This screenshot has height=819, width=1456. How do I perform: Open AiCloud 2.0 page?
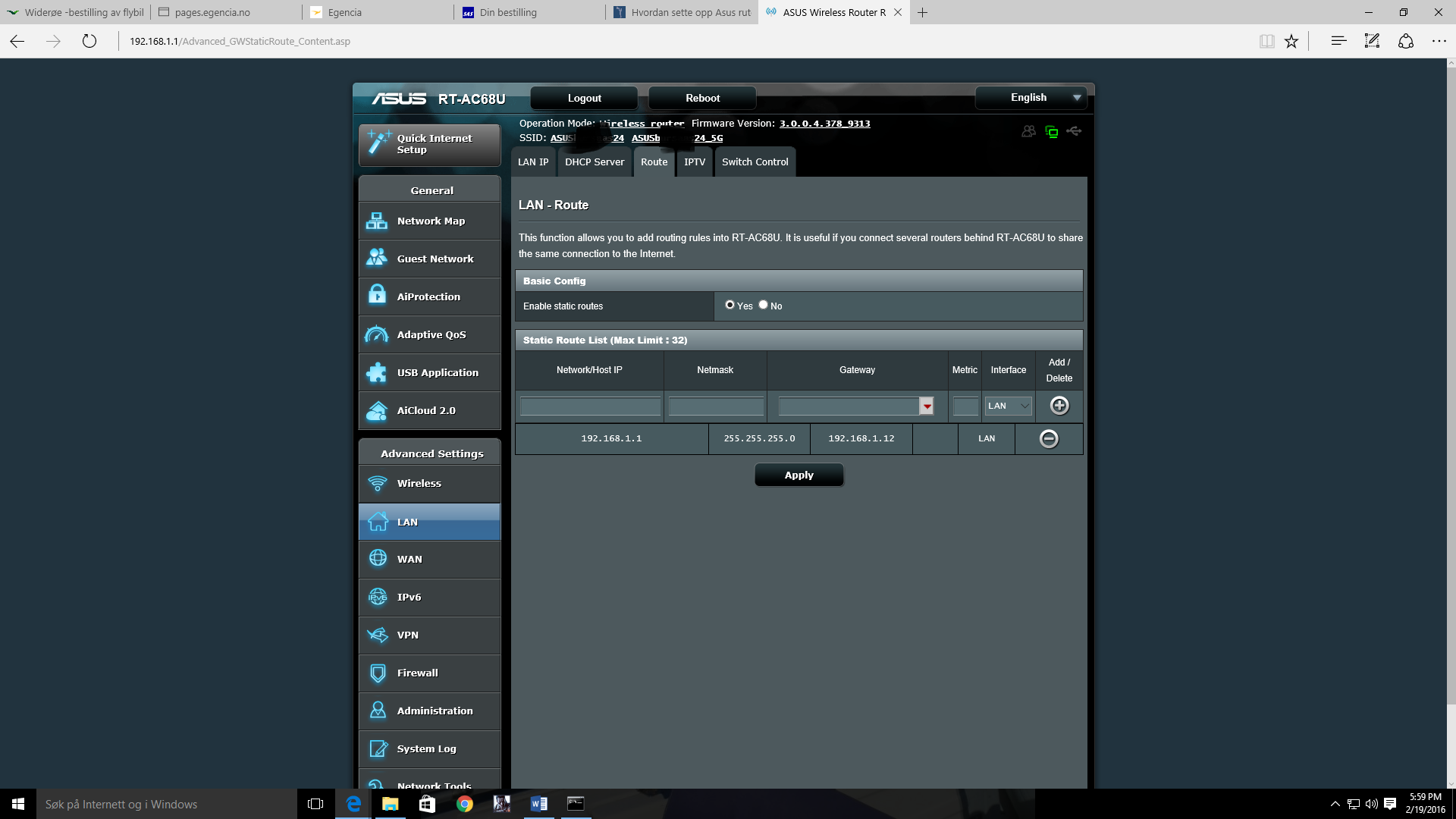click(429, 410)
